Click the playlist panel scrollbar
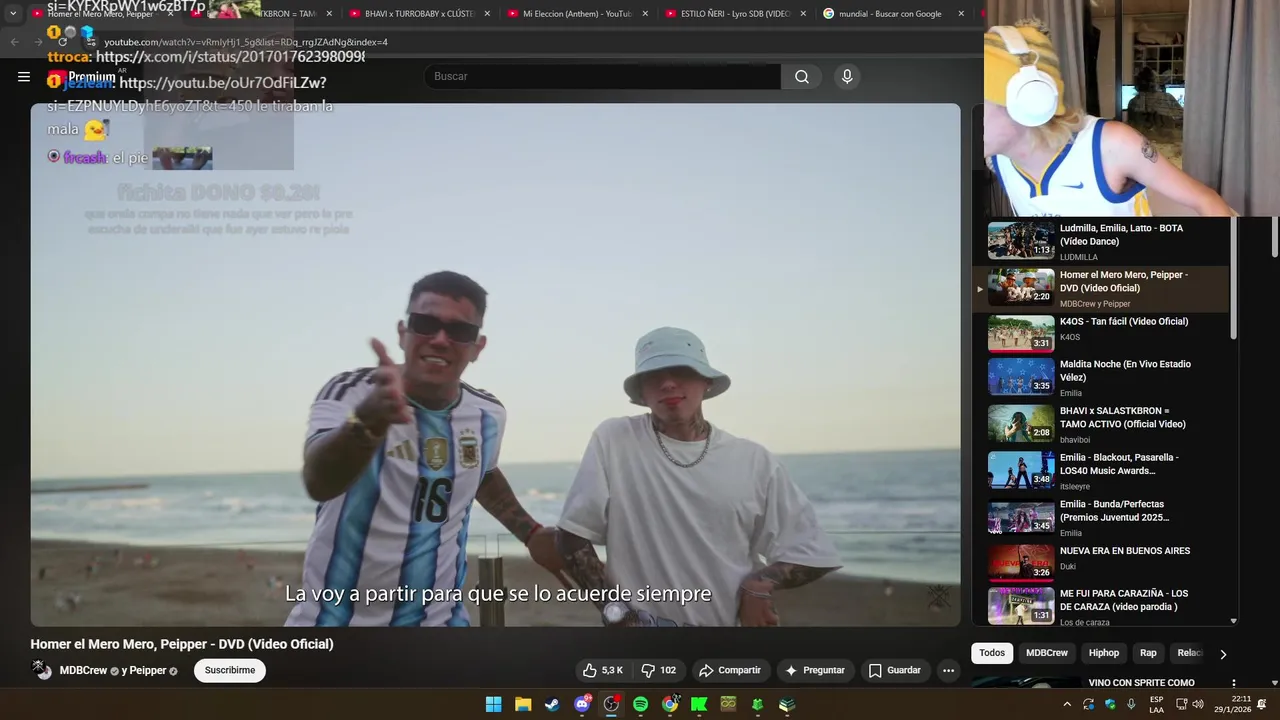1280x720 pixels. (1234, 280)
